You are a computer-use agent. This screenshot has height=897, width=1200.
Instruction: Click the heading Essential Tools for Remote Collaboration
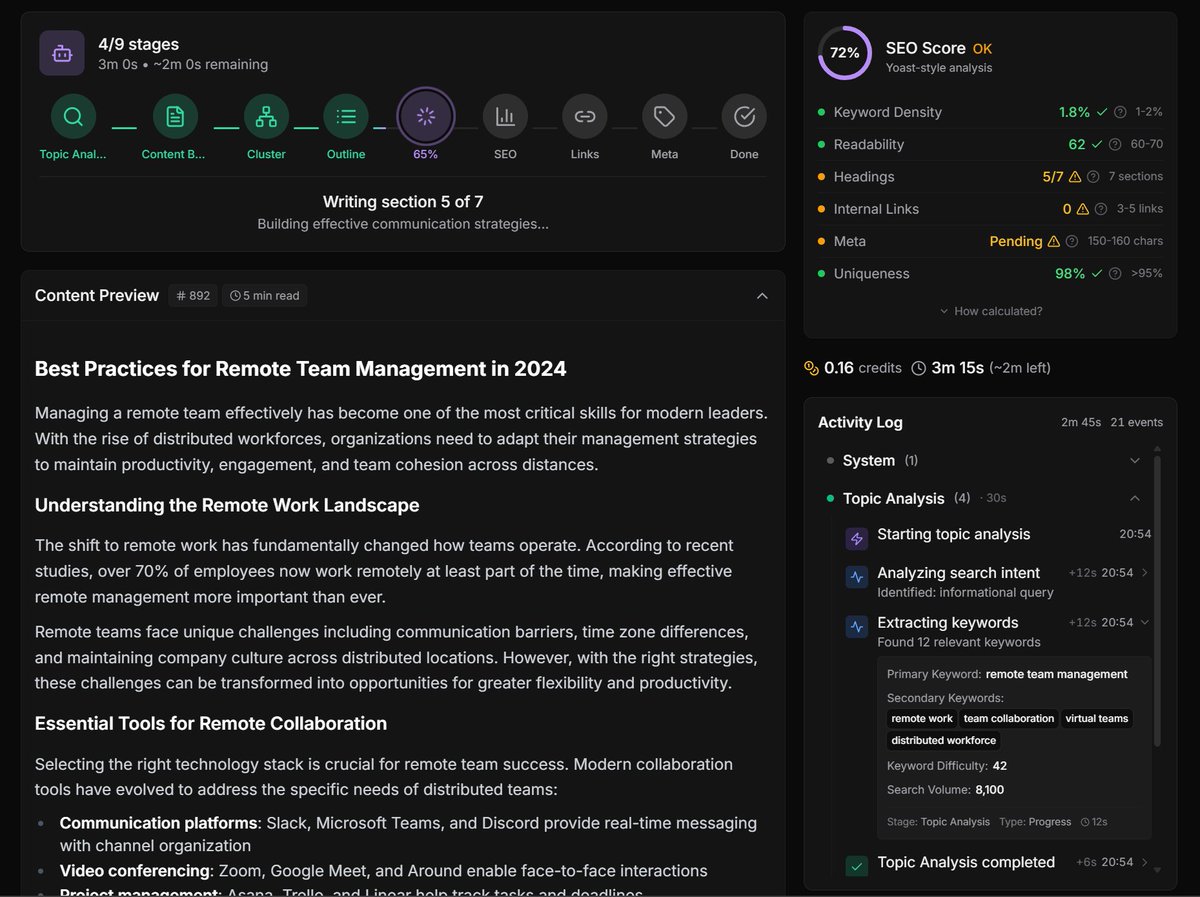211,723
